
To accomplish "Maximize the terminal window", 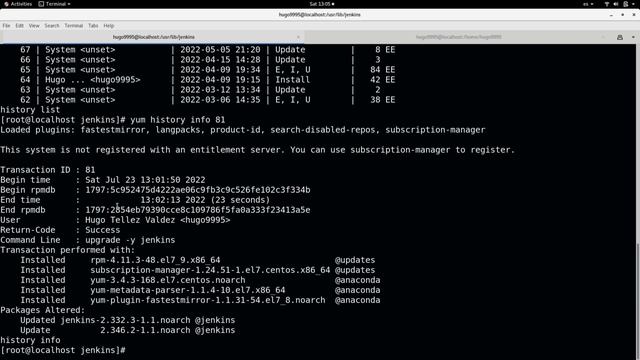I will pos(622,15).
